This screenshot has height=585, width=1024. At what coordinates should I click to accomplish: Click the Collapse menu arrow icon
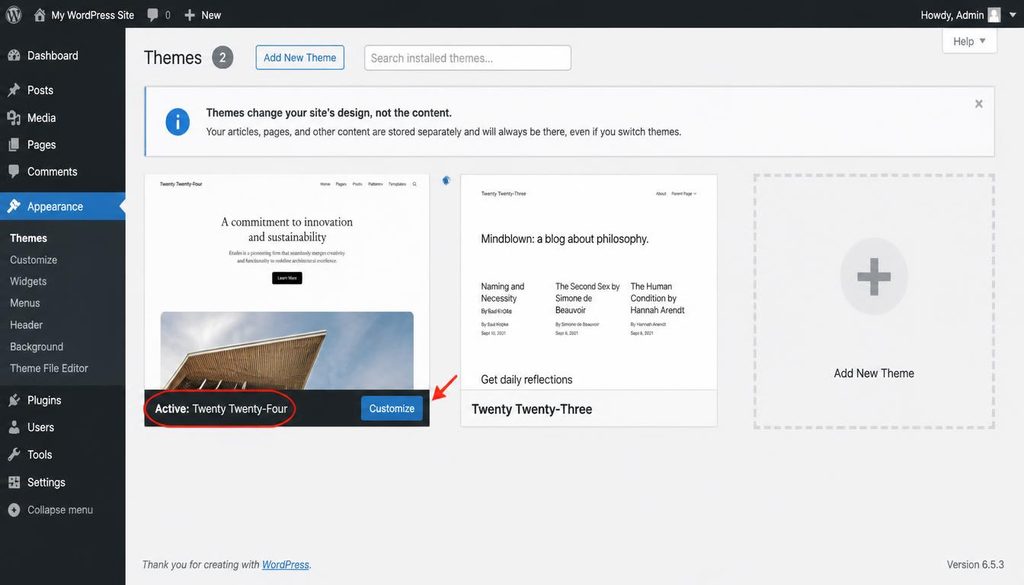click(x=14, y=510)
